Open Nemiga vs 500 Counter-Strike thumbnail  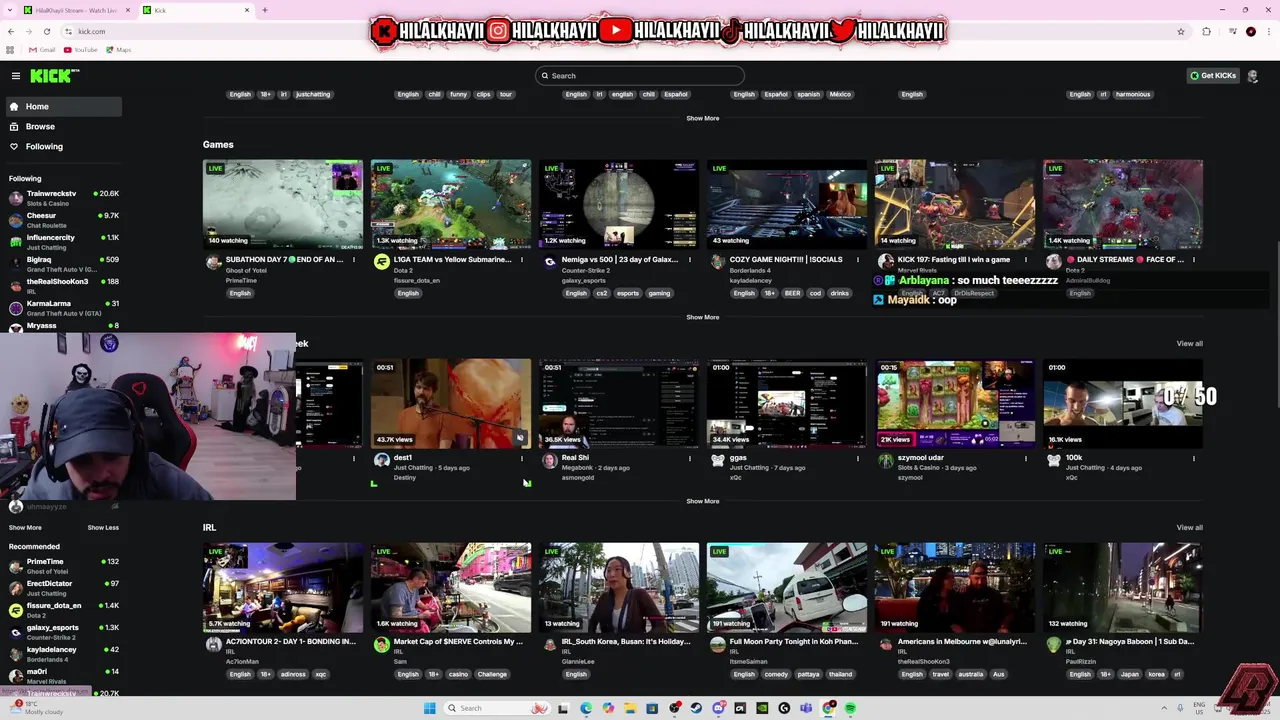pos(619,204)
